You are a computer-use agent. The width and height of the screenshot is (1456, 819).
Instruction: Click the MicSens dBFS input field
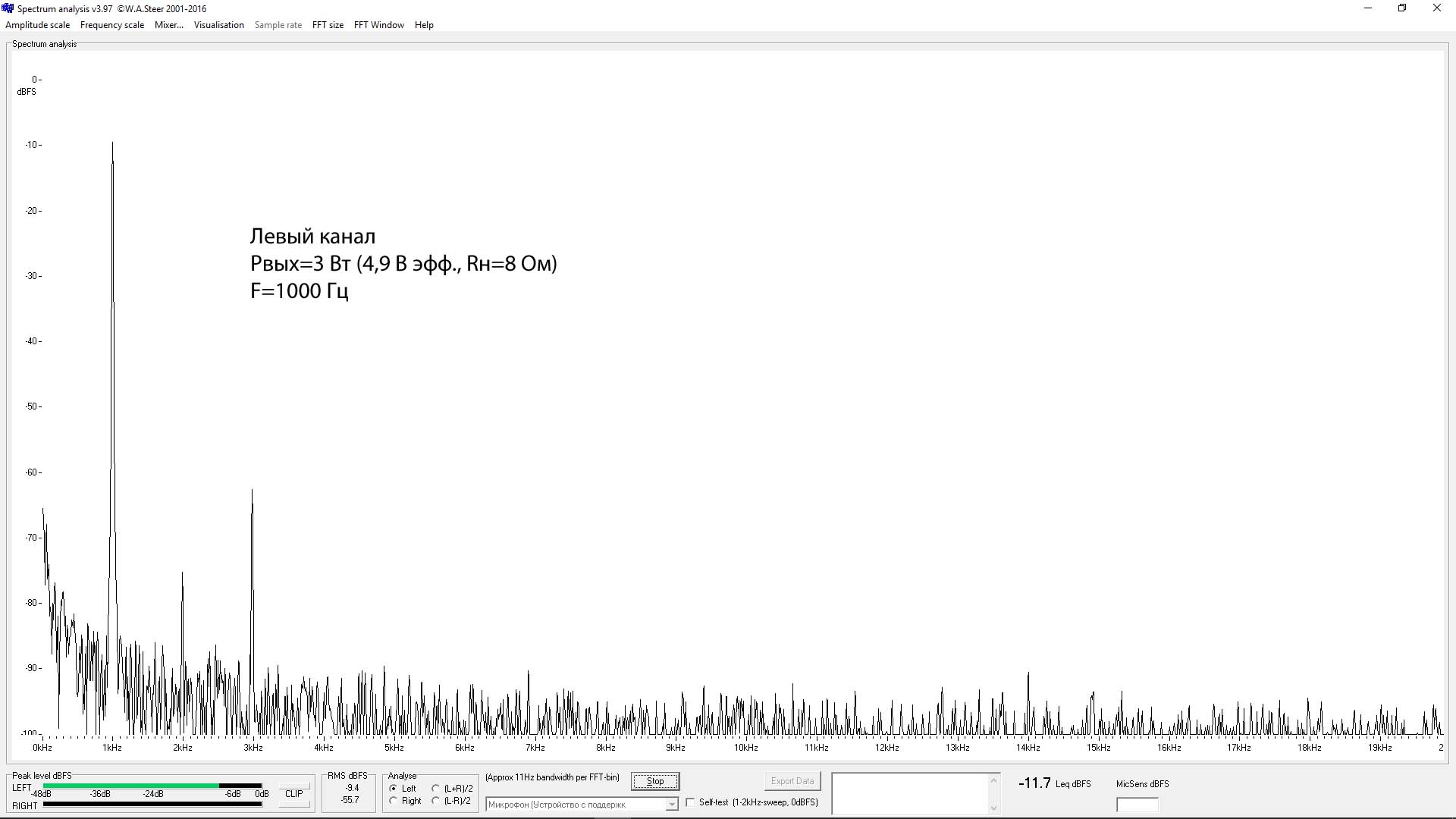click(1137, 805)
